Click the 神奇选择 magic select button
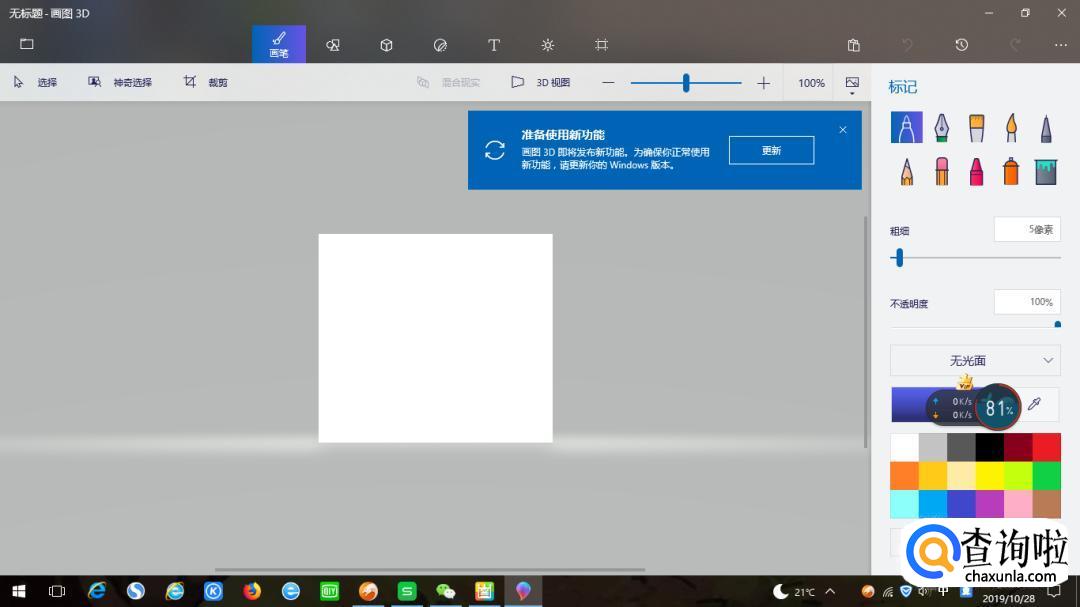Screen dimensions: 1080x607 [x=120, y=83]
